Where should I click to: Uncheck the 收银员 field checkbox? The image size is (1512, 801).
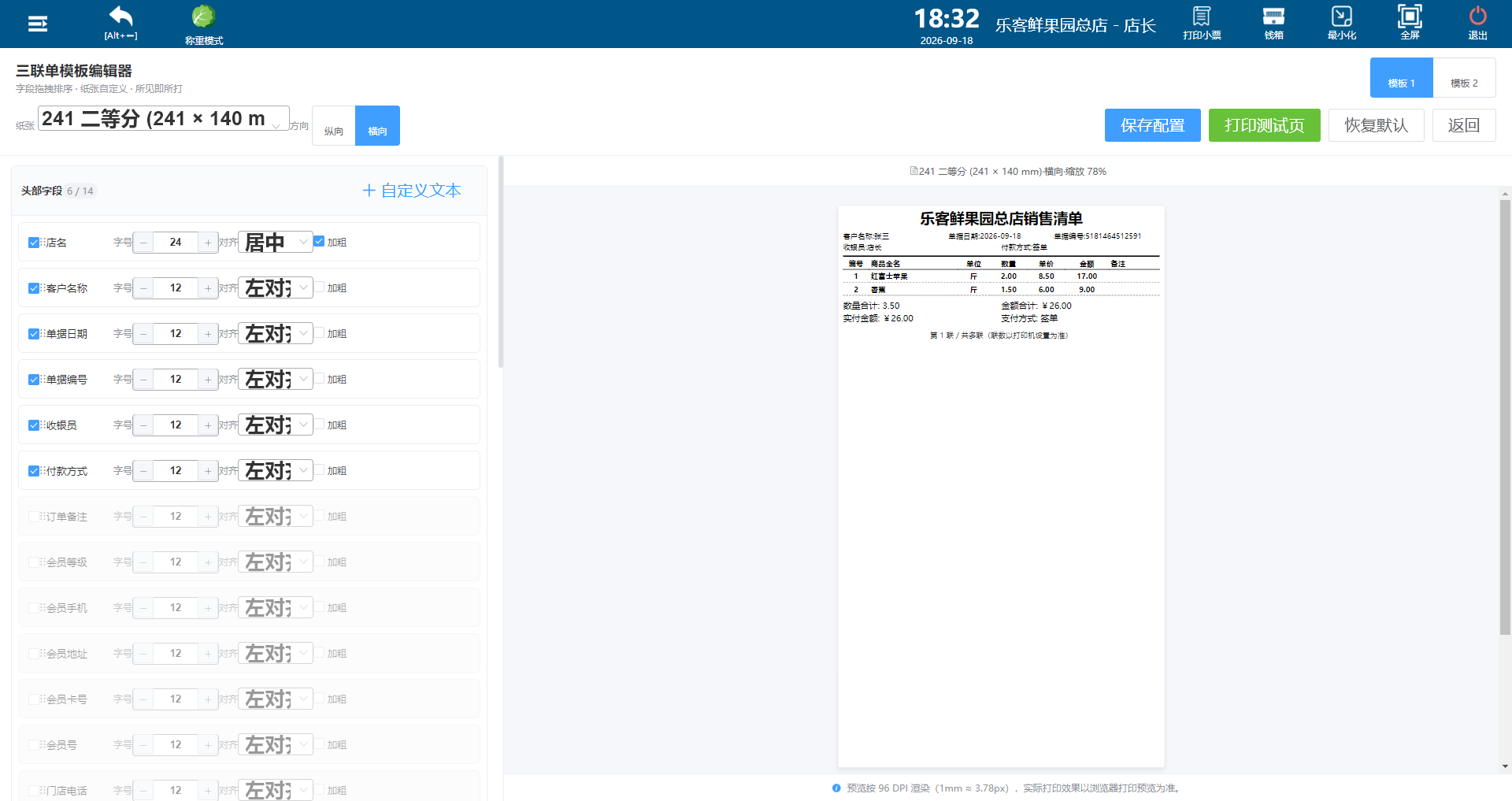click(34, 425)
